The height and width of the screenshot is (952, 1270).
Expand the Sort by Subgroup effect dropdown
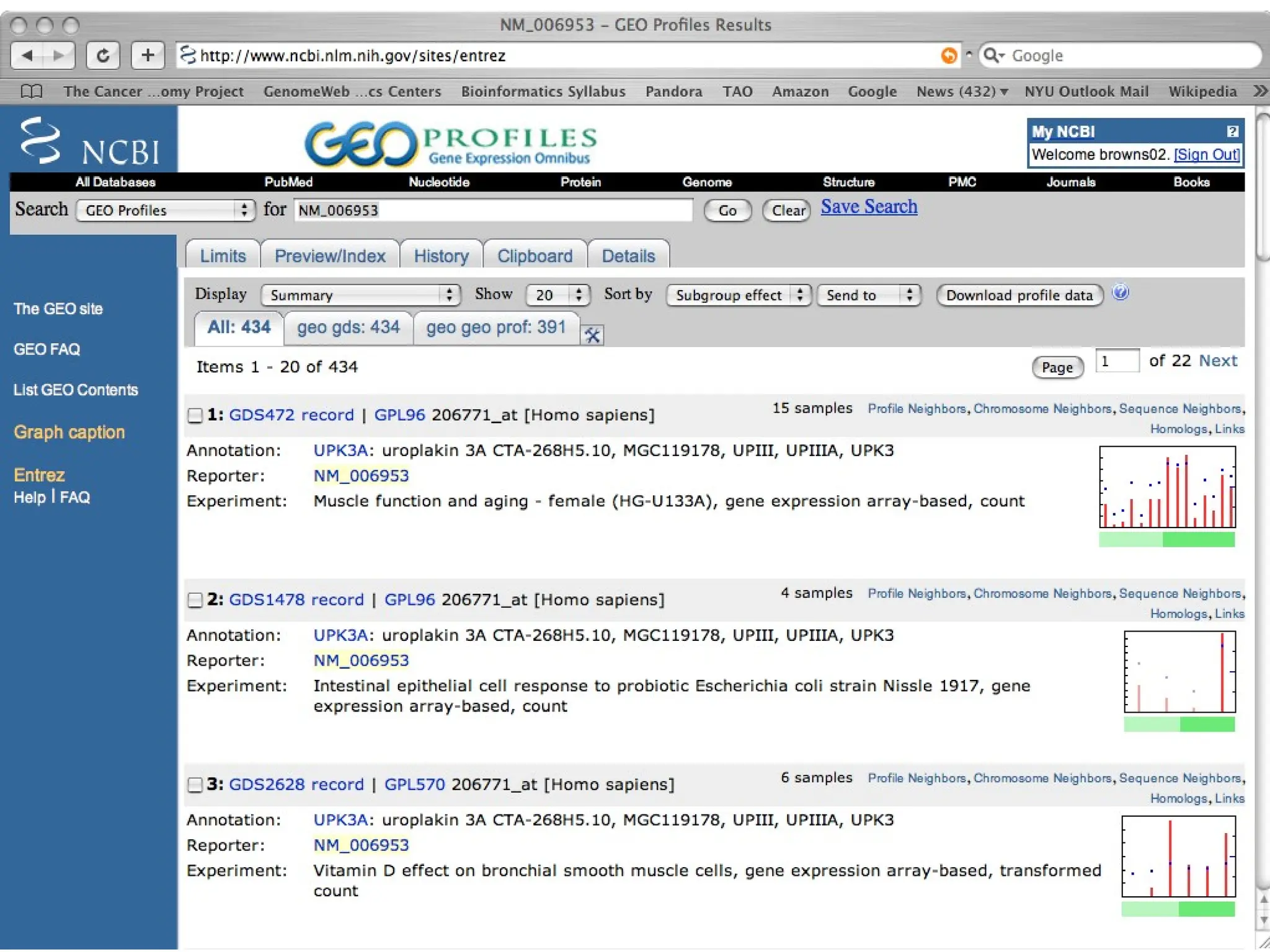click(x=738, y=295)
